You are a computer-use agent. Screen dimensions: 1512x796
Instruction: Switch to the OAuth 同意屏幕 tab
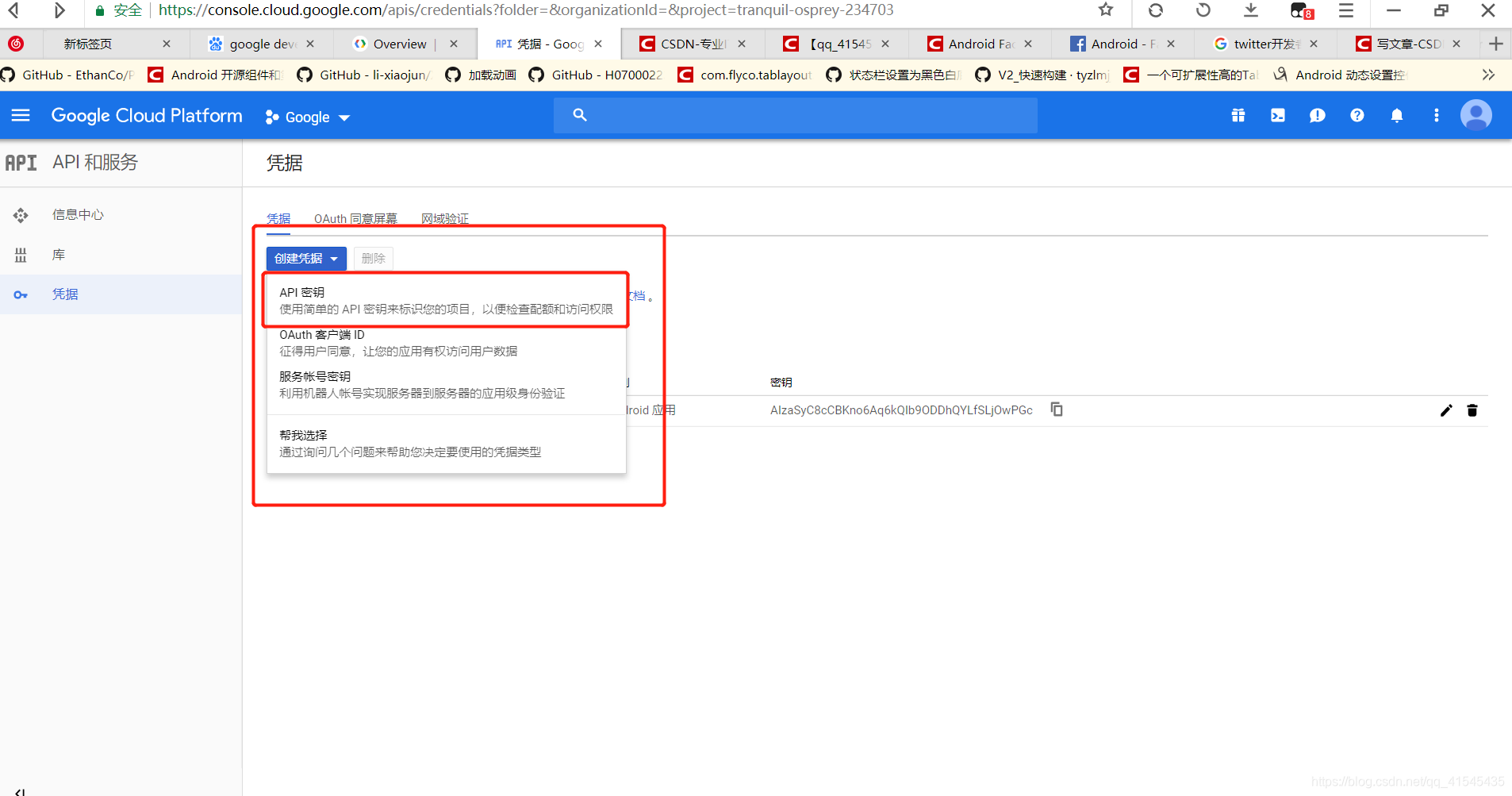point(355,219)
